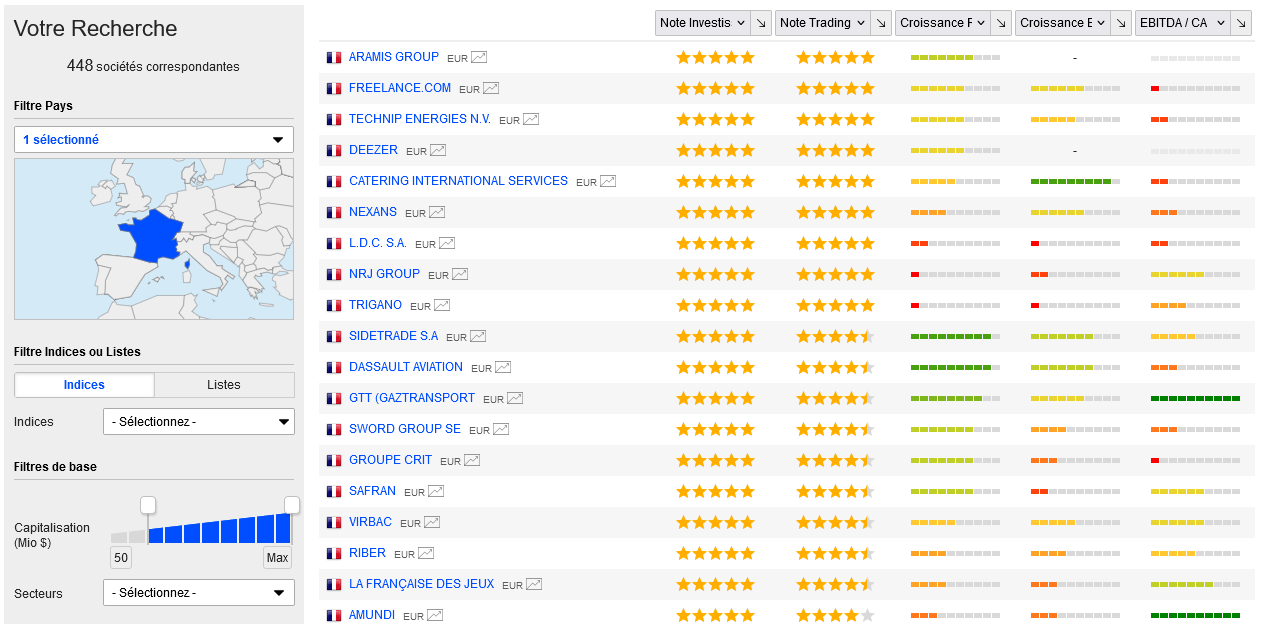The height and width of the screenshot is (624, 1263).
Task: Open the chart icon next to ARAMIS GROUP
Action: 479,58
